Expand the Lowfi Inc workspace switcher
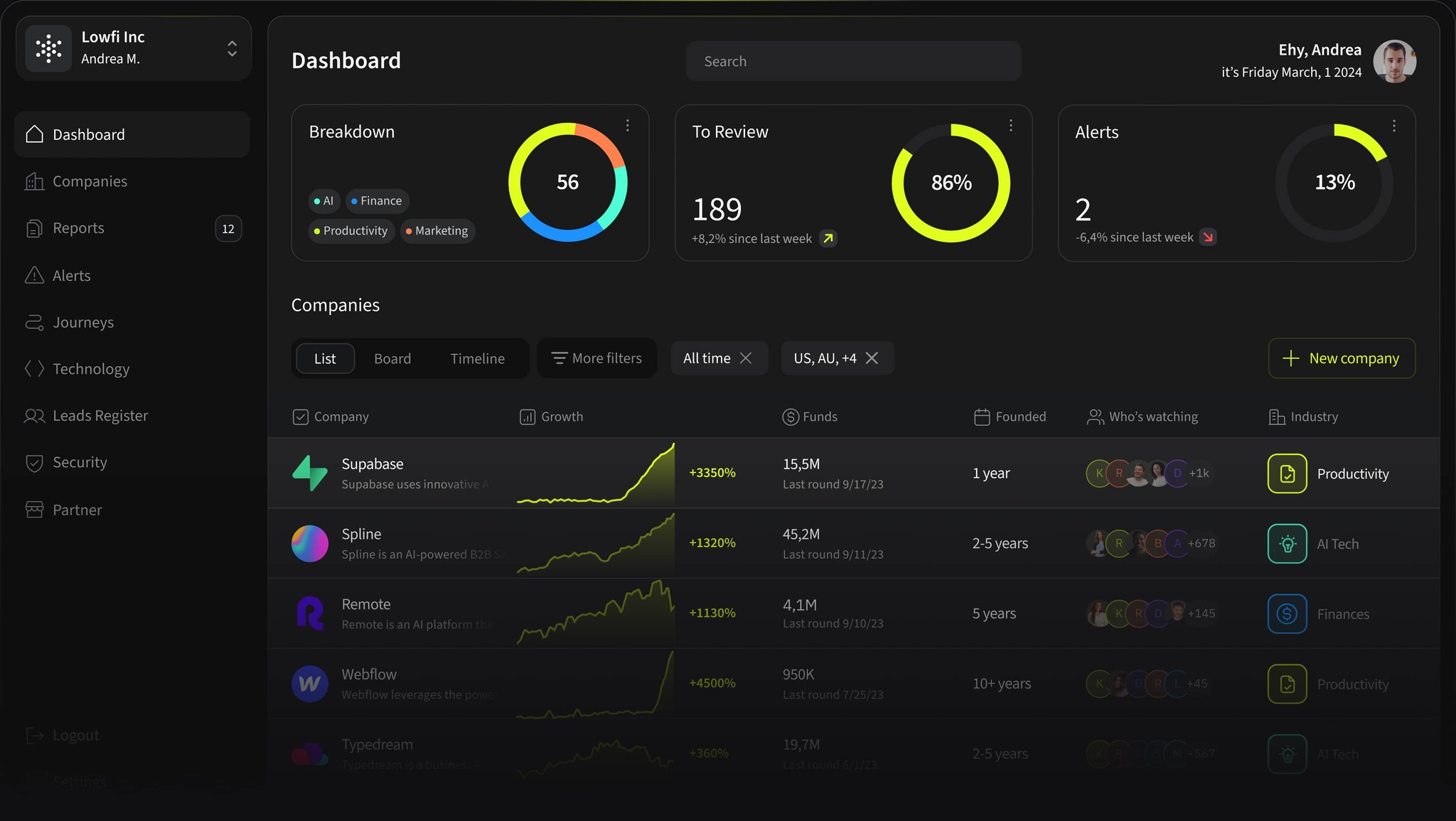The image size is (1456, 821). 232,48
